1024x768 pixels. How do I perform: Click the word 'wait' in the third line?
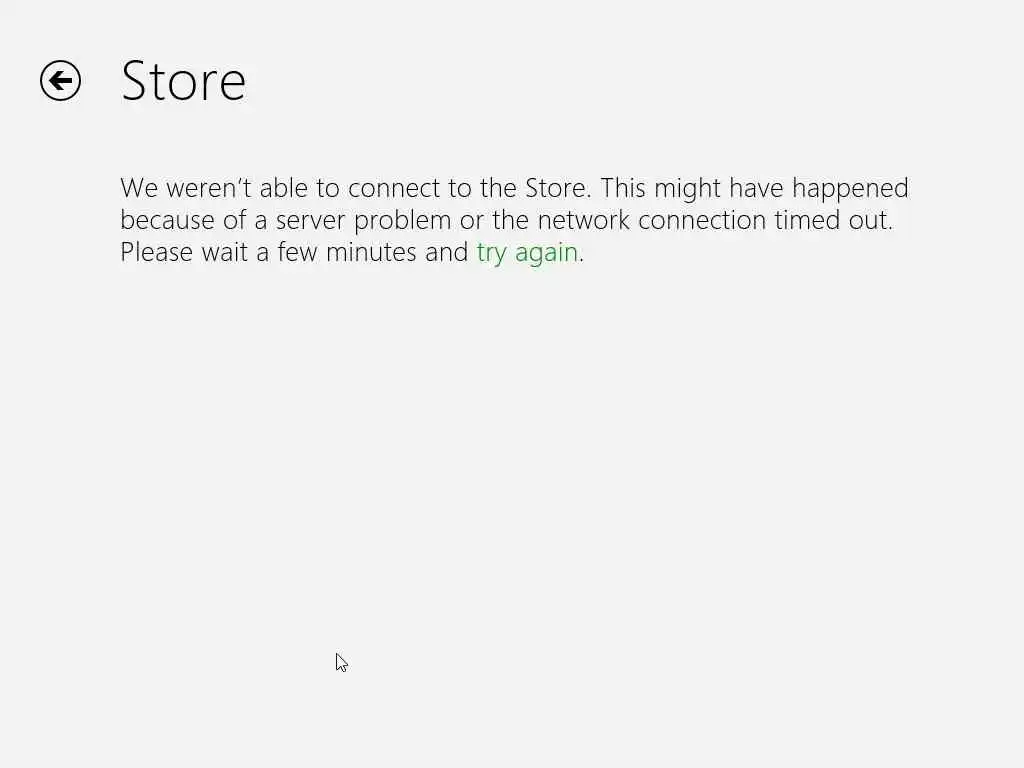click(225, 252)
